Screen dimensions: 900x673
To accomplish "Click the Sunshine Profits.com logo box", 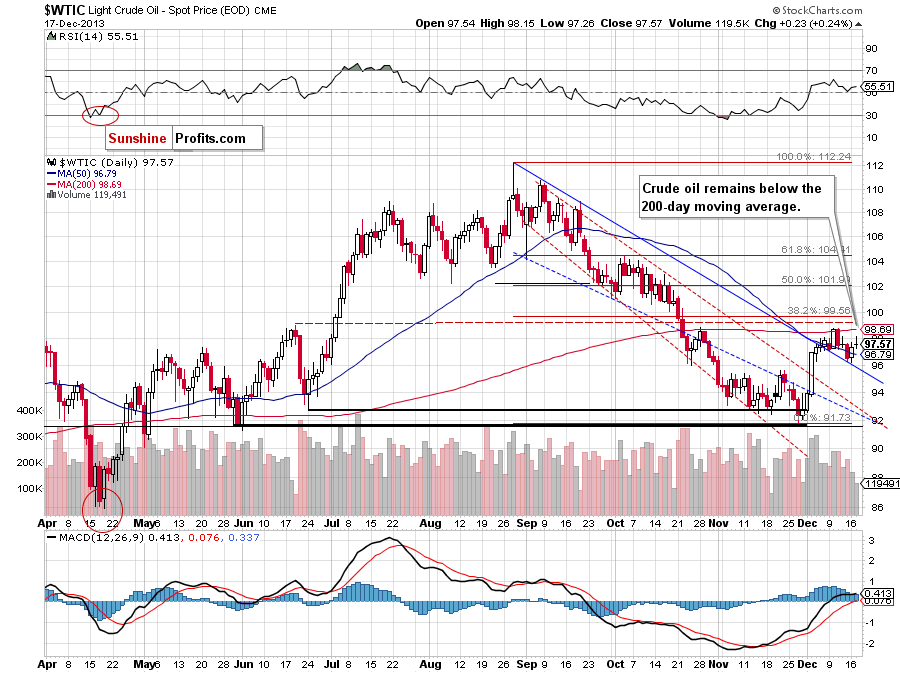I will tap(184, 138).
